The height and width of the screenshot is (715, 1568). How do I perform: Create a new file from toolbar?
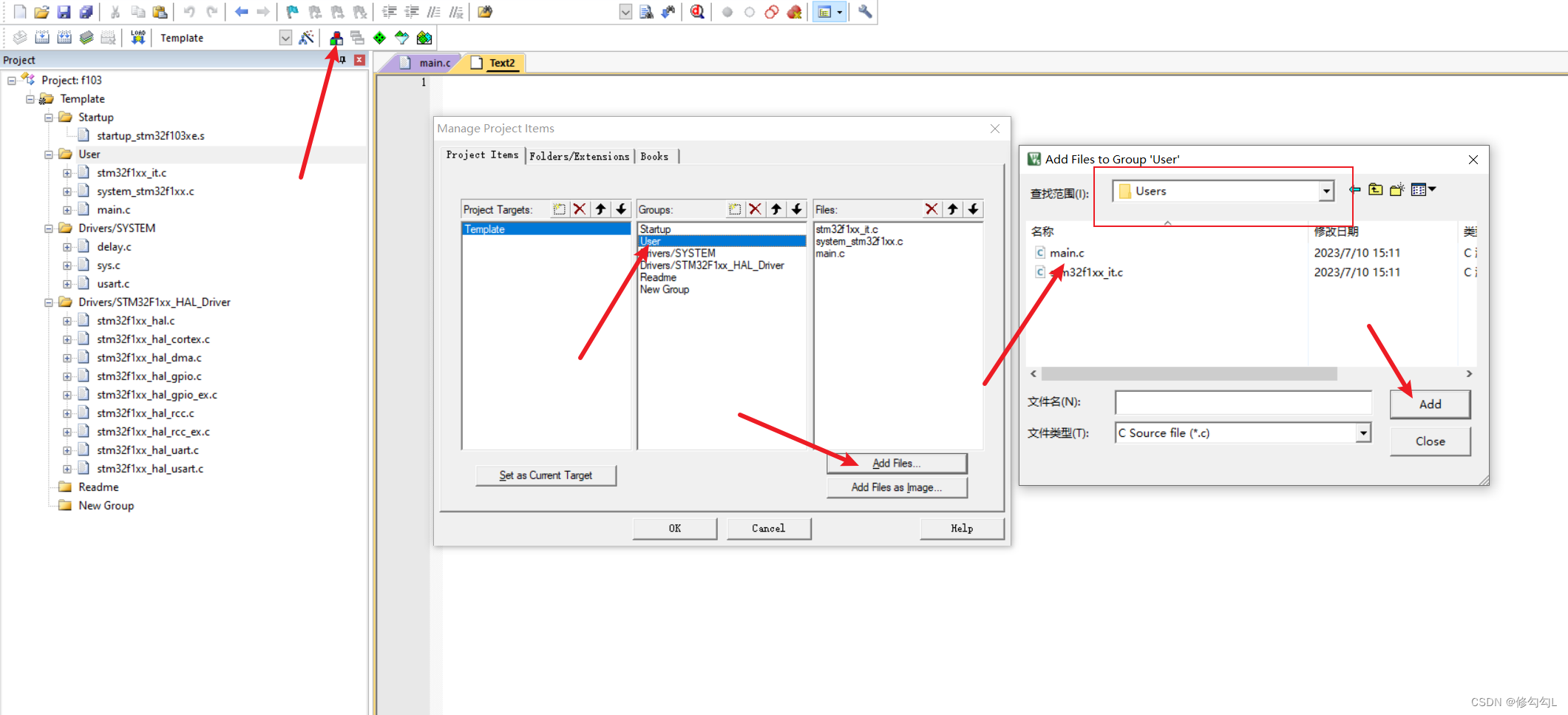(x=20, y=12)
